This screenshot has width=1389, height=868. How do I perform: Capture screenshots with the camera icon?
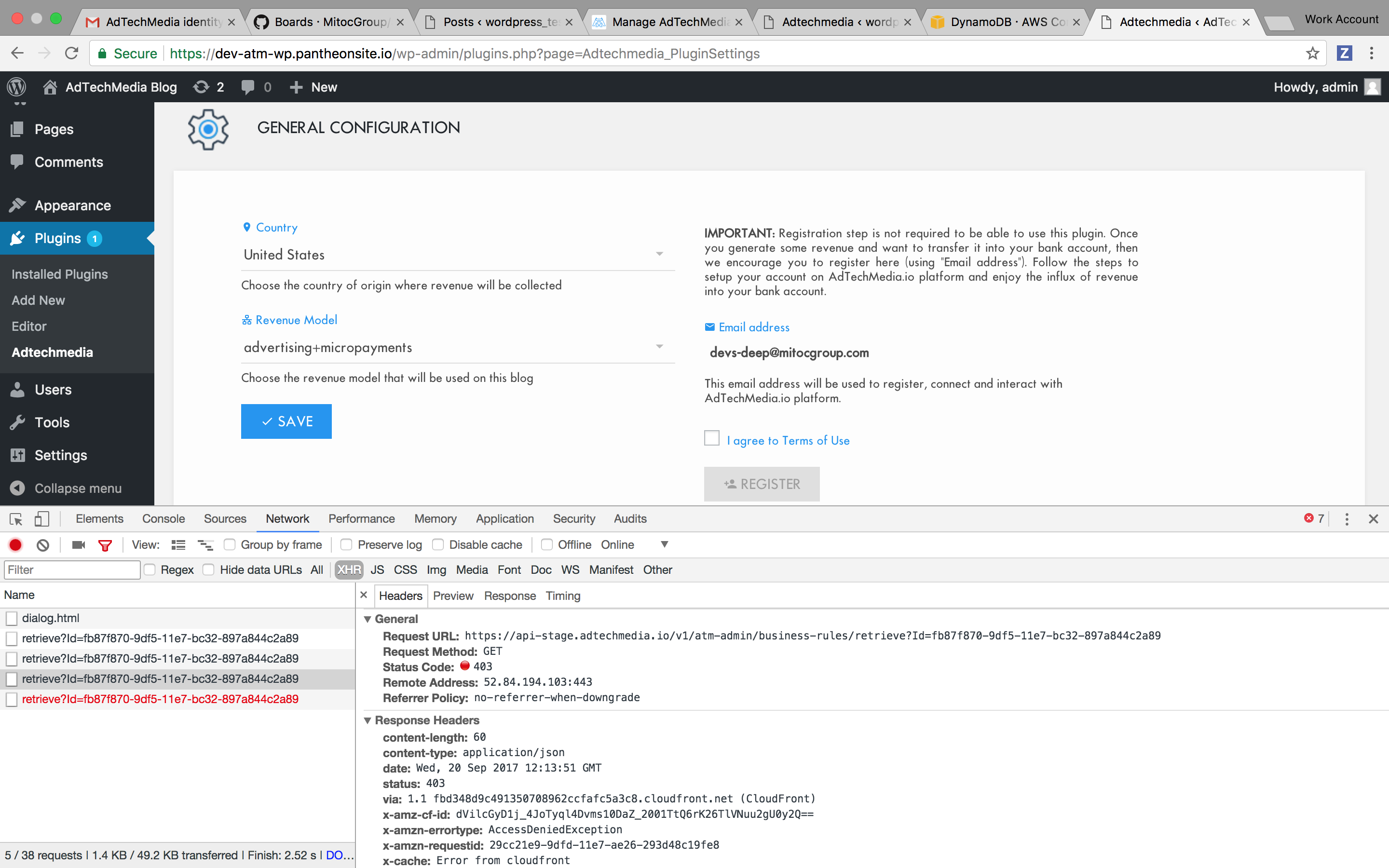pyautogui.click(x=79, y=545)
